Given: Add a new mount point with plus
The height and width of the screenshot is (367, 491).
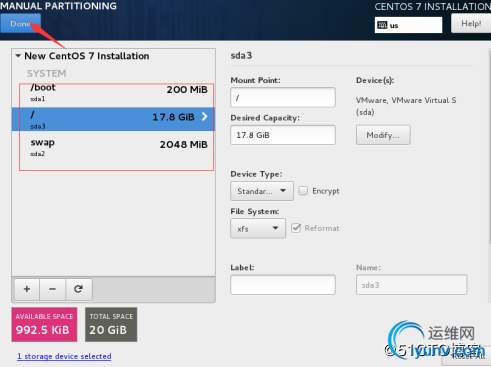Looking at the screenshot, I should (27, 289).
